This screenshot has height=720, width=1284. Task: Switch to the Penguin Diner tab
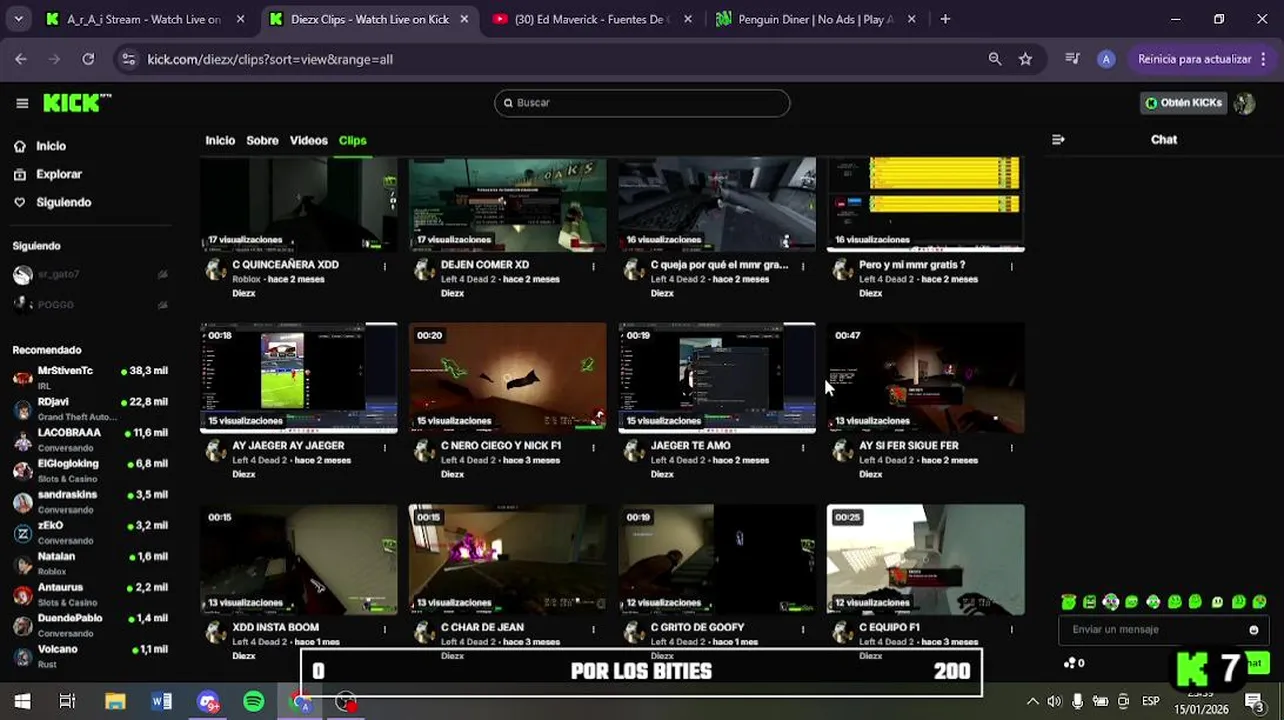[x=815, y=19]
